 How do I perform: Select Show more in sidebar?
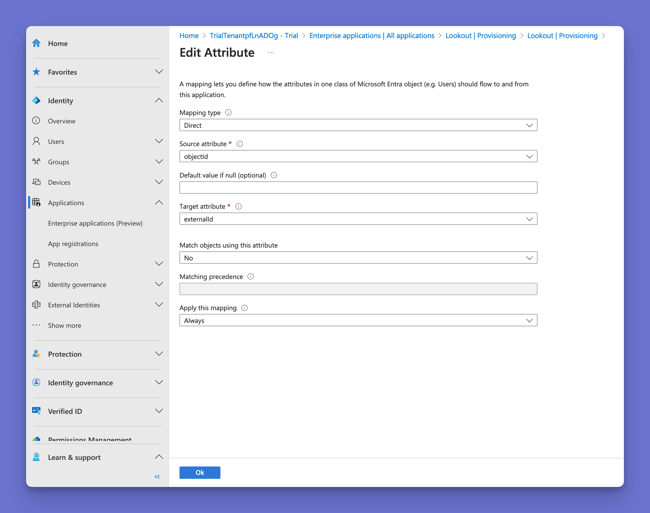point(64,325)
